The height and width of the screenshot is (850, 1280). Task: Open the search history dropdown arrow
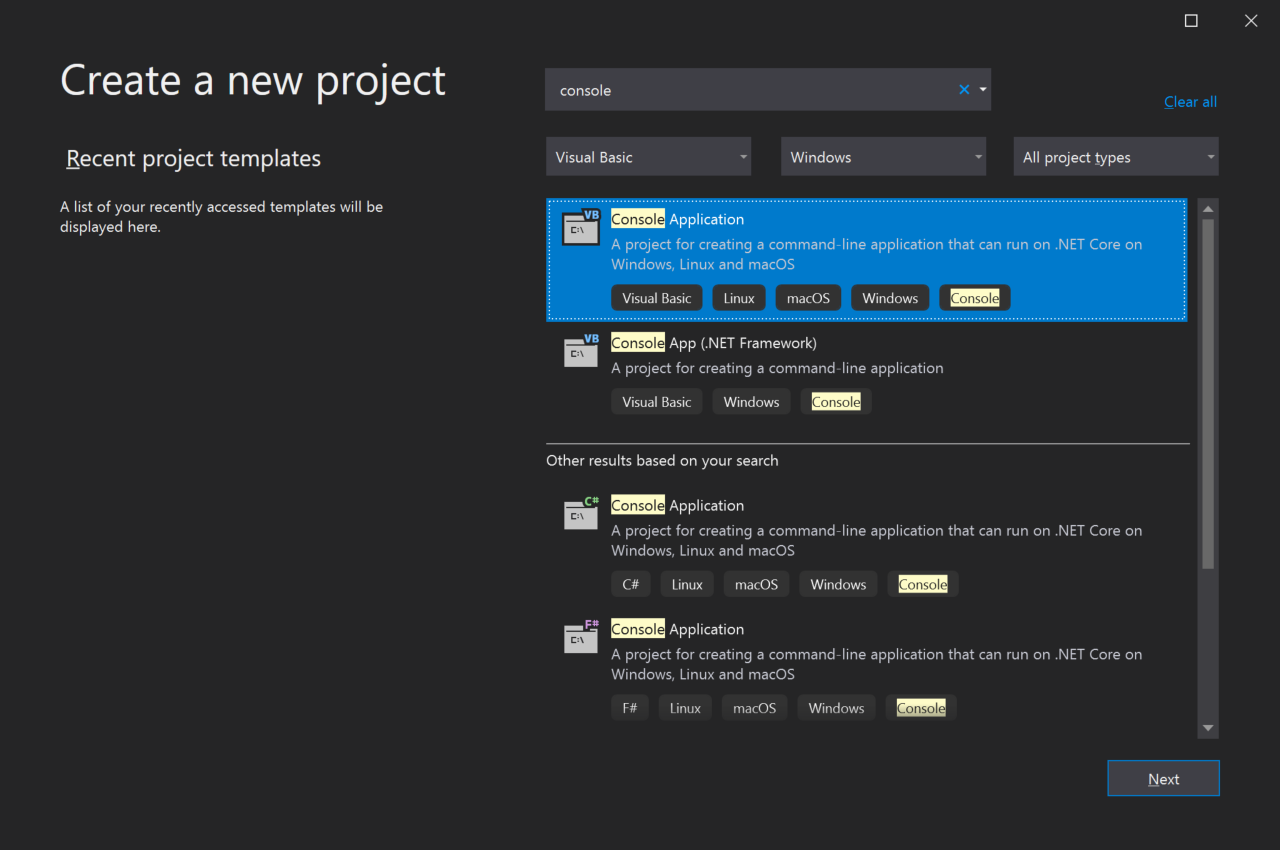(x=982, y=89)
